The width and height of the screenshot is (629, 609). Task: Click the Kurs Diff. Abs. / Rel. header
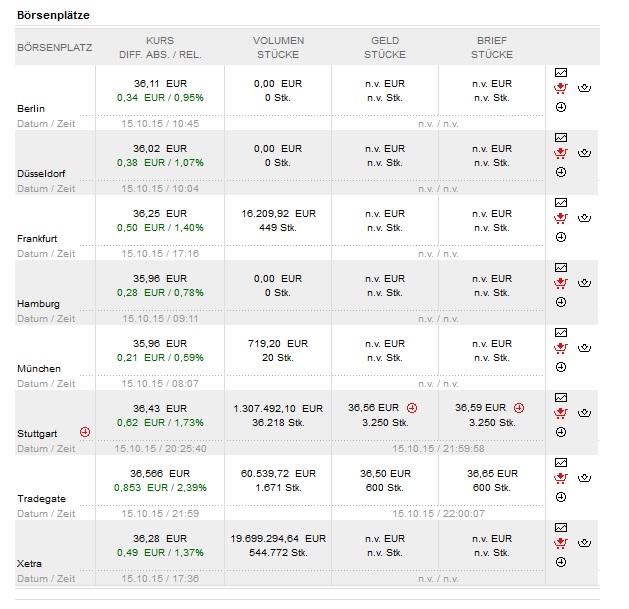pyautogui.click(x=159, y=47)
